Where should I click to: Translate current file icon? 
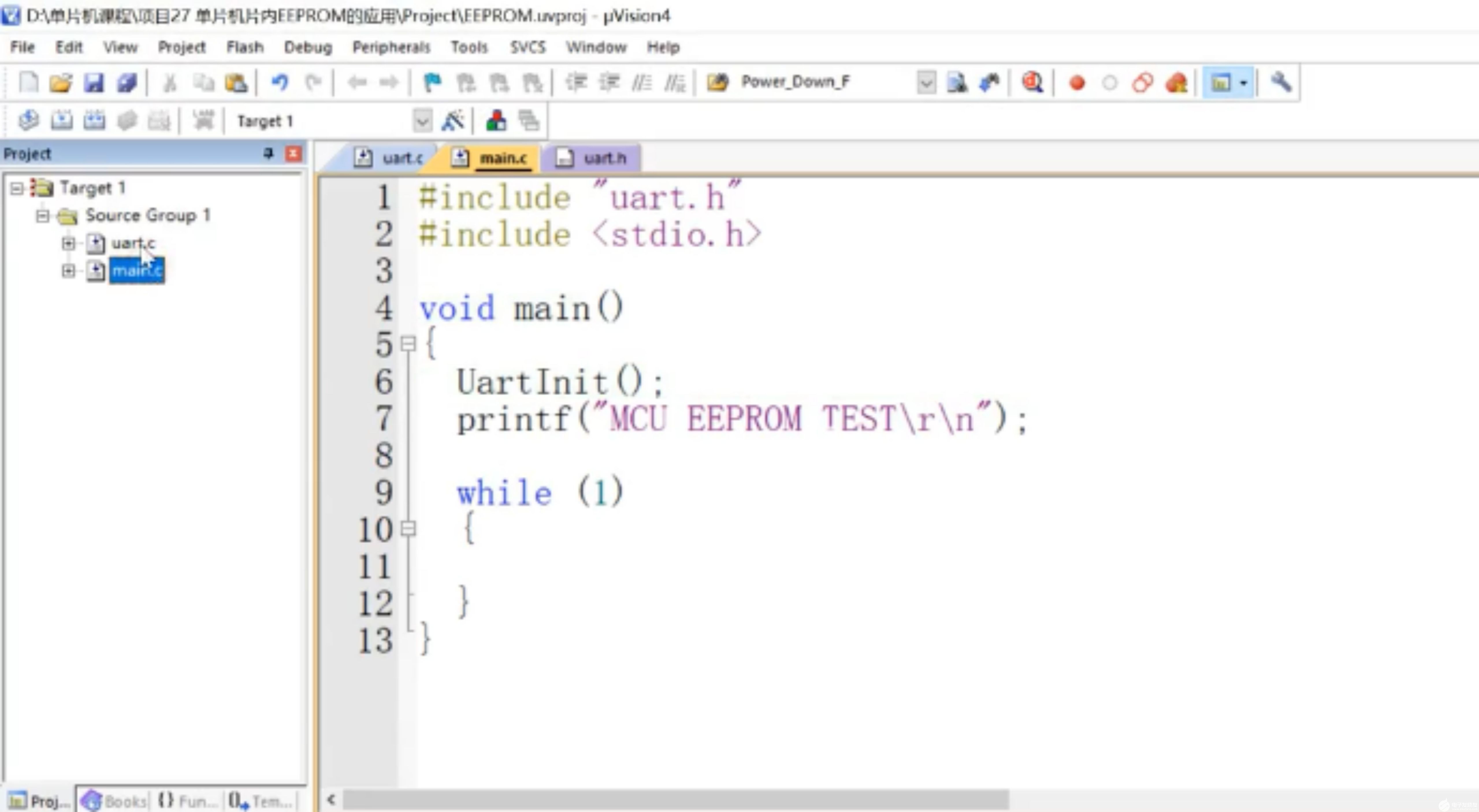pyautogui.click(x=28, y=120)
